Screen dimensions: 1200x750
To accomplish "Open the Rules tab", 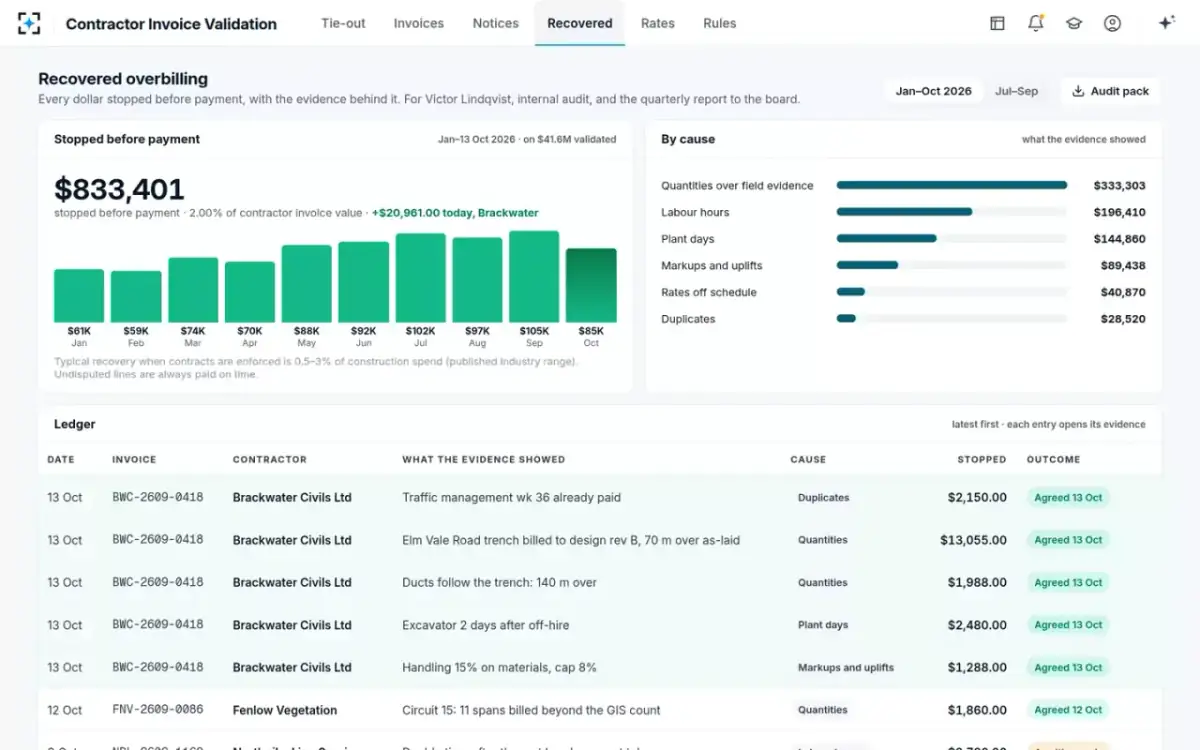I will click(720, 23).
